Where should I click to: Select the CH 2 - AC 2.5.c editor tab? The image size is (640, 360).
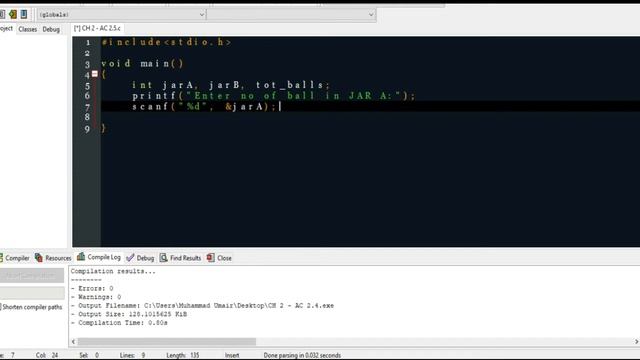tap(97, 28)
